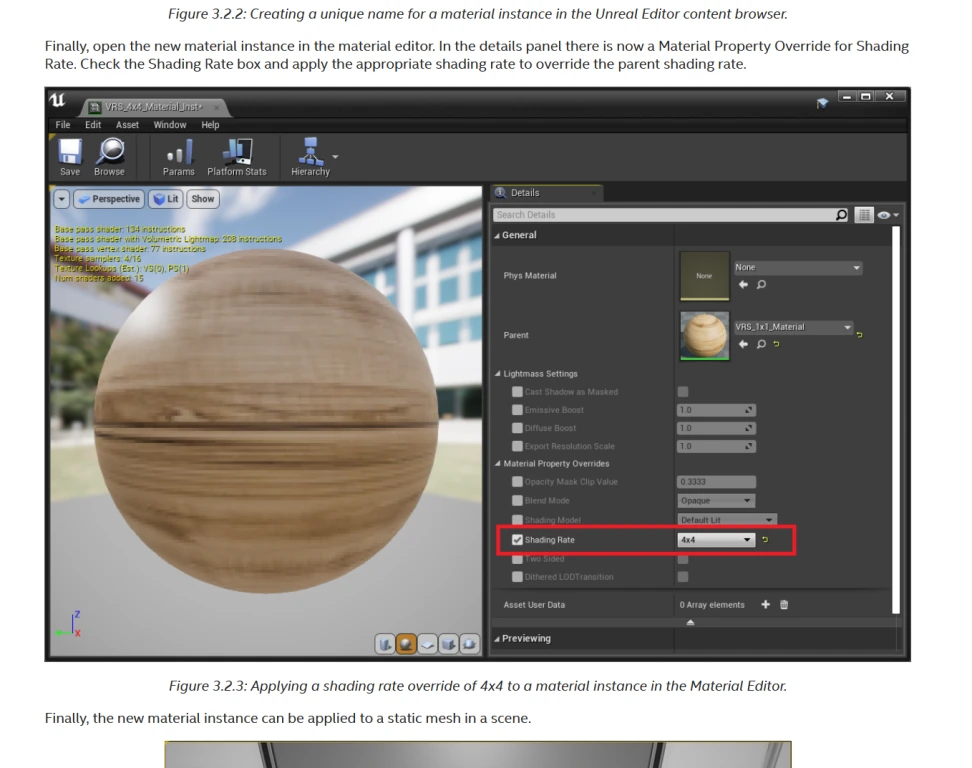Open the Params toolbar button
The image size is (972, 768).
179,152
